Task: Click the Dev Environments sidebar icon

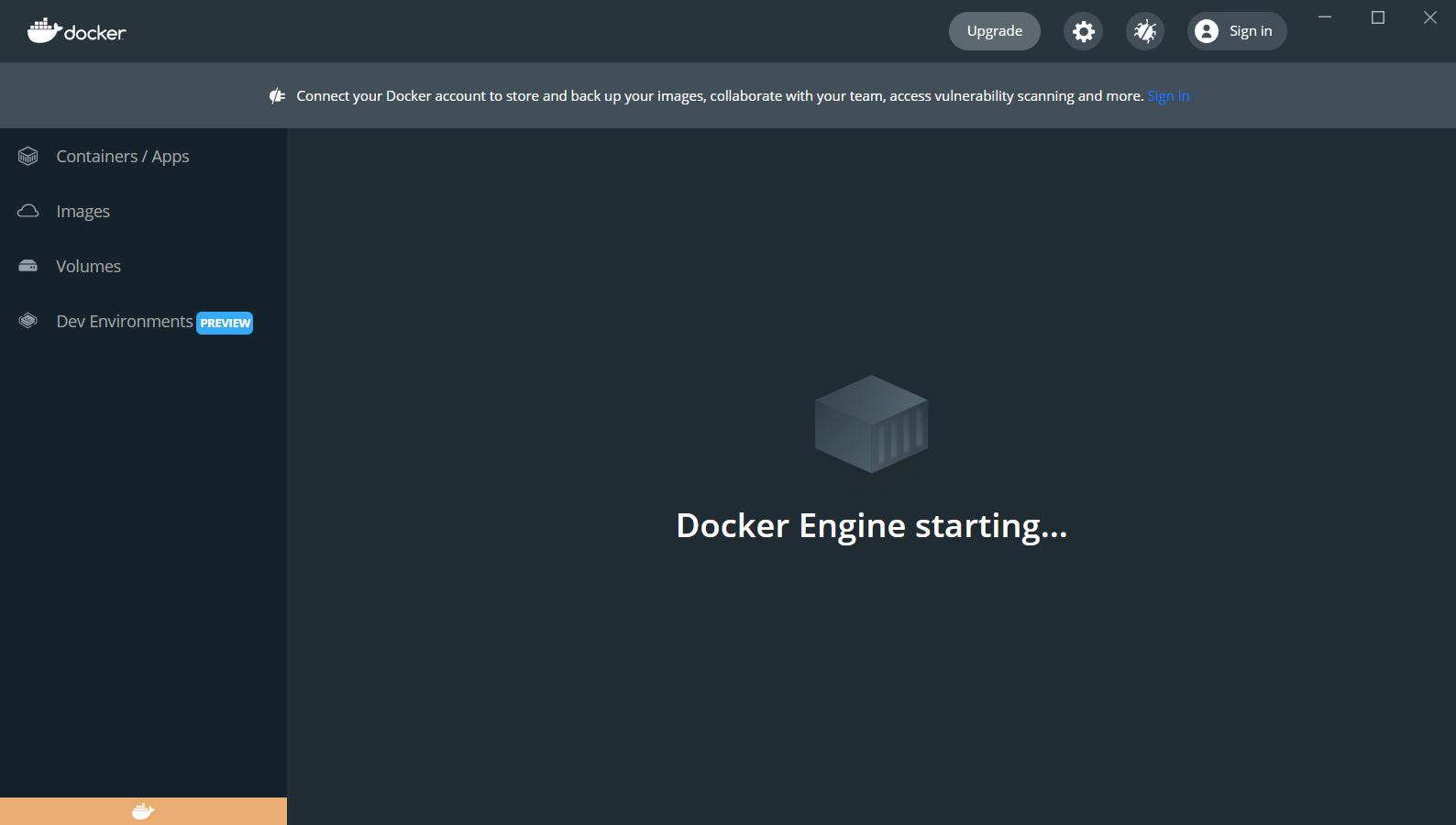Action: [x=28, y=321]
